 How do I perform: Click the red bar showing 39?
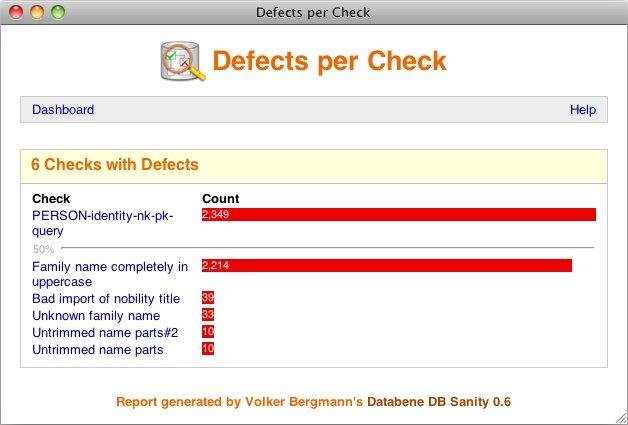point(208,298)
